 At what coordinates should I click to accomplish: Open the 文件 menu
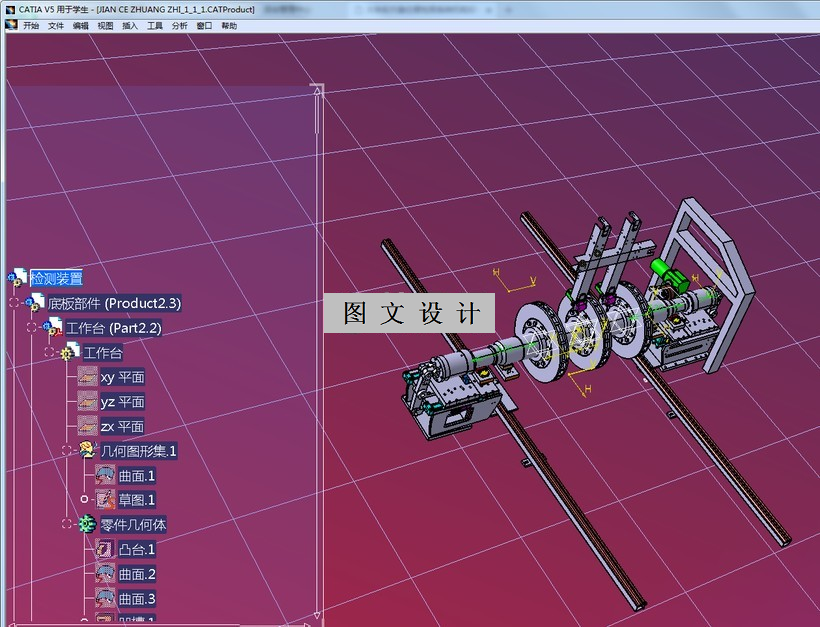[x=56, y=26]
